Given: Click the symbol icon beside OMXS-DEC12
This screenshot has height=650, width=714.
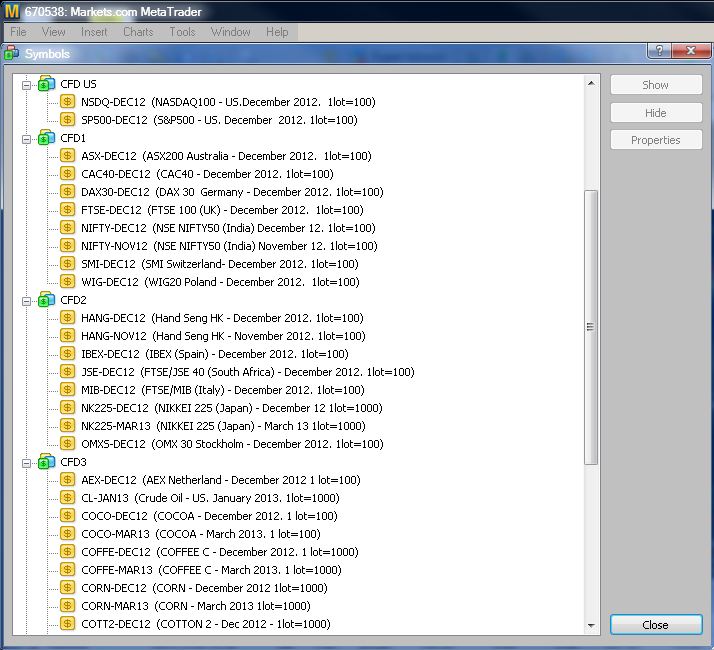Looking at the screenshot, I should pos(67,444).
